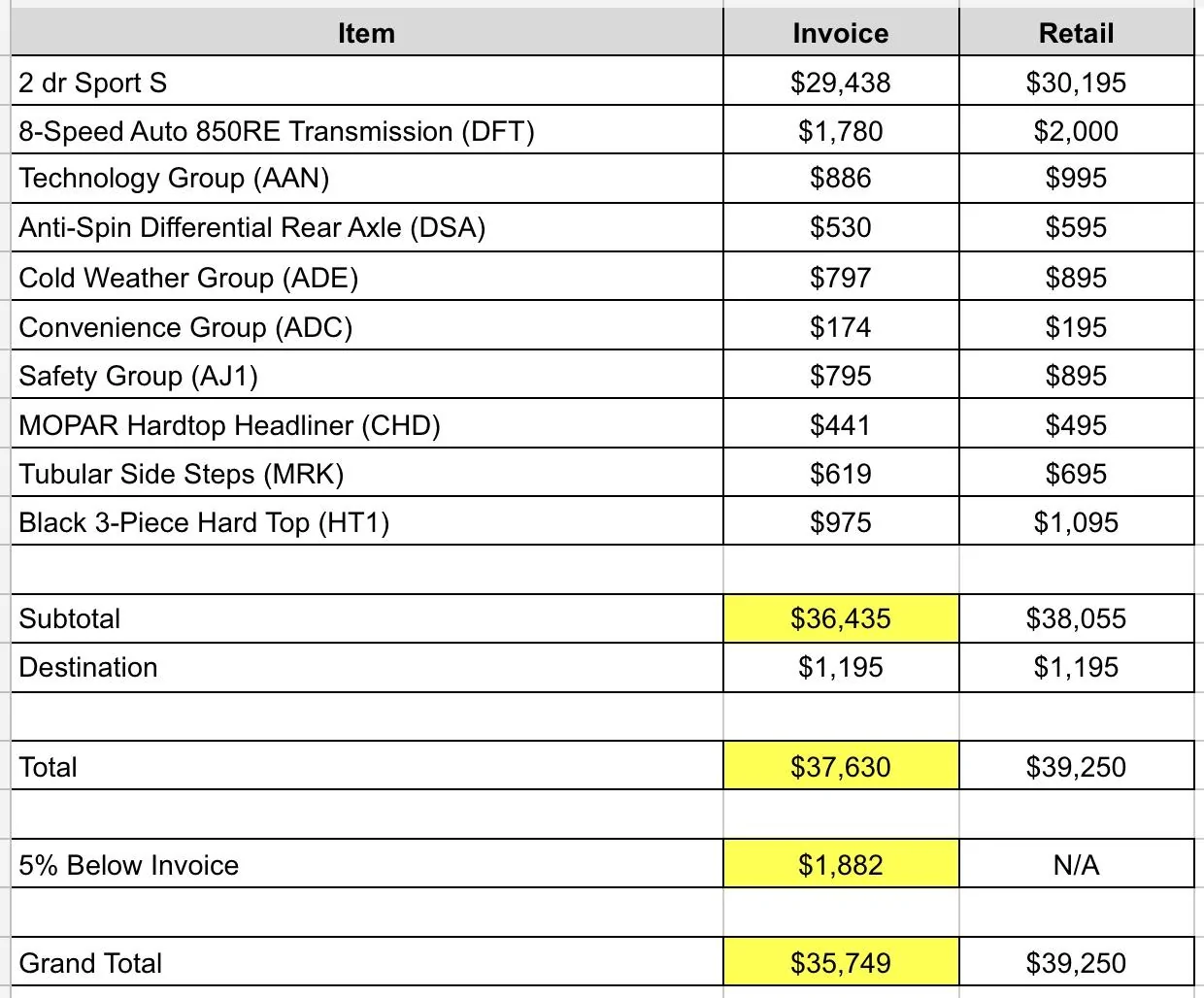Select the yellow Grand Total $35,749 cell
The width and height of the screenshot is (1204, 998).
841,962
